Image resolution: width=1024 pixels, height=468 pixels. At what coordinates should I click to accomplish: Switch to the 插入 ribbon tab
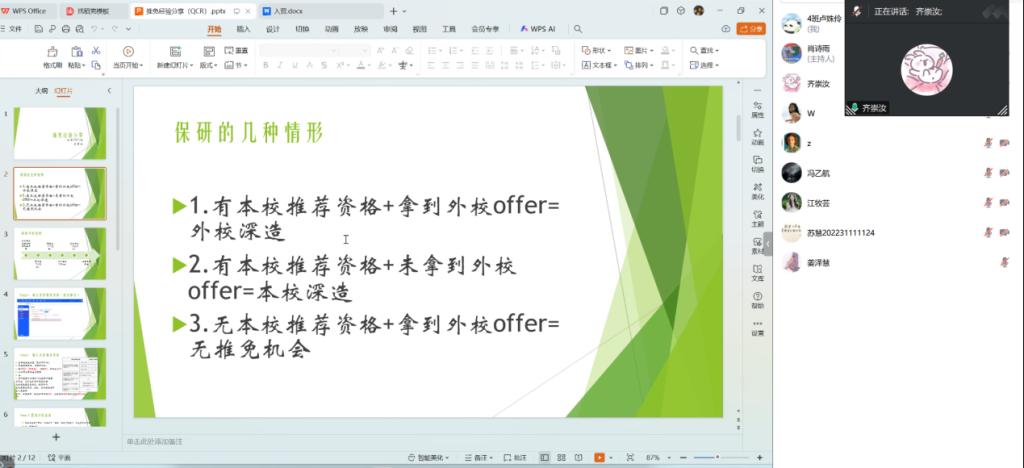pos(243,29)
